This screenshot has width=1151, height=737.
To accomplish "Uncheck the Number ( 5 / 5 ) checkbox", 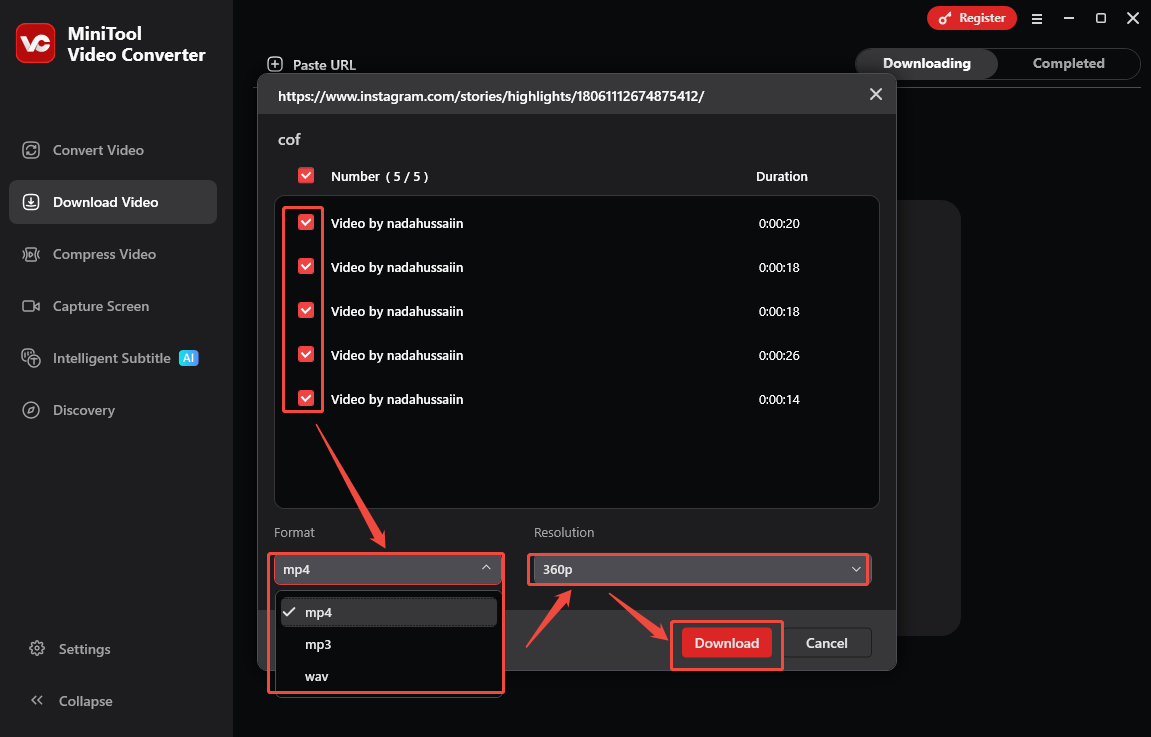I will click(x=306, y=175).
